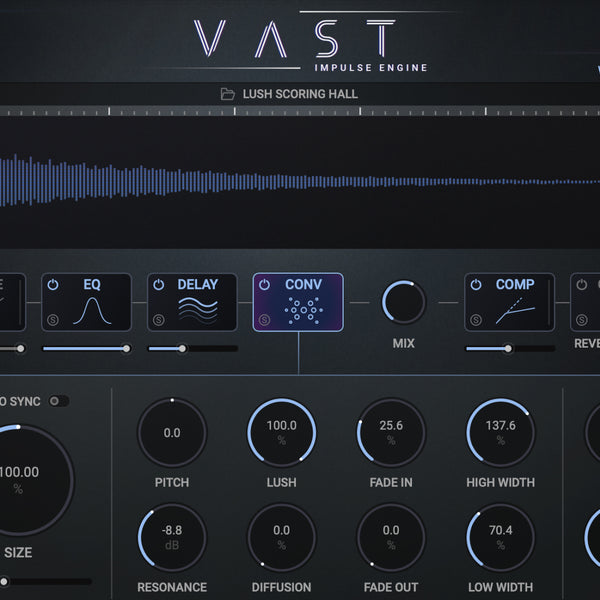Toggle the COMP module power button
This screenshot has width=600, height=600.
click(476, 285)
